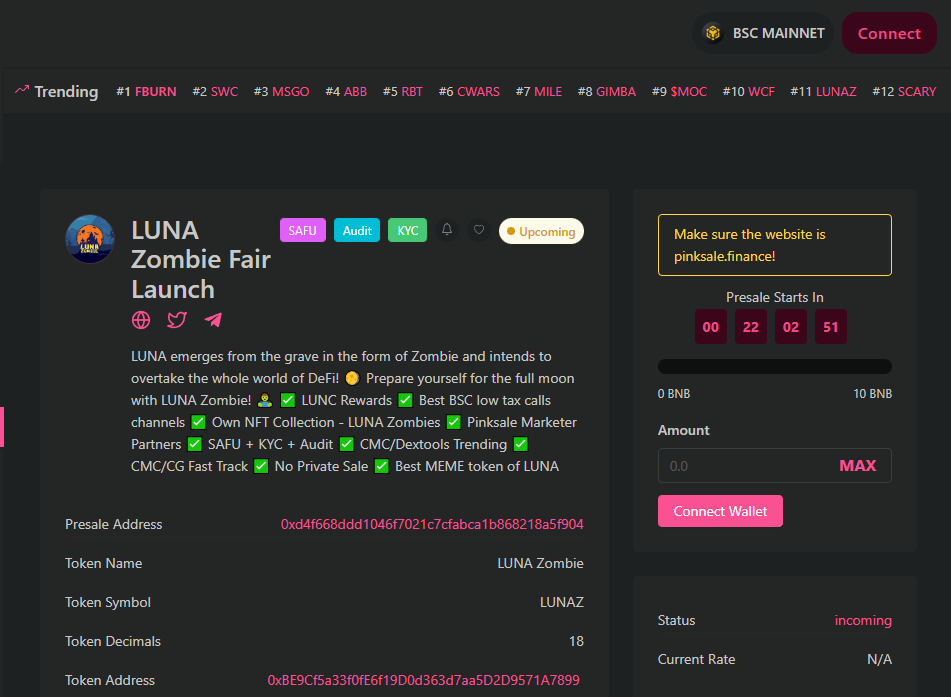The width and height of the screenshot is (951, 697).
Task: Open trending #3 MSGO
Action: [281, 92]
